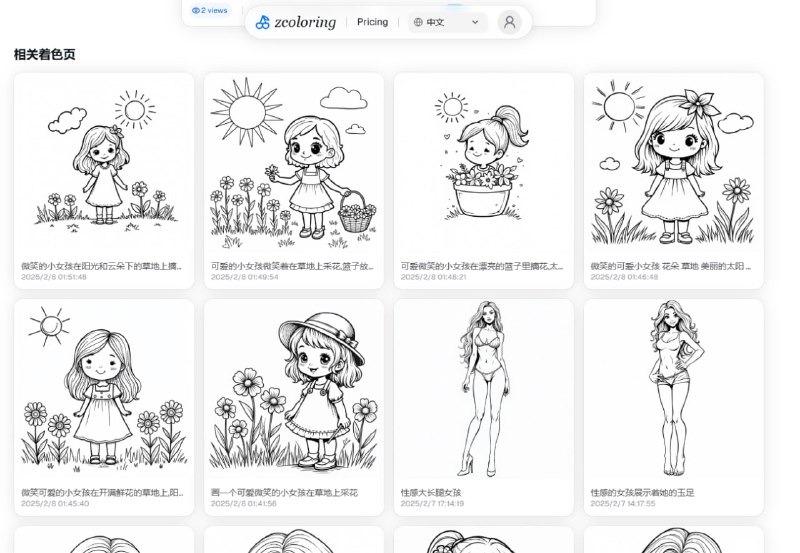Click caption 可爱的小女孩微笑着在草地上采花
Viewport: 800px width, 553px height.
click(x=292, y=267)
